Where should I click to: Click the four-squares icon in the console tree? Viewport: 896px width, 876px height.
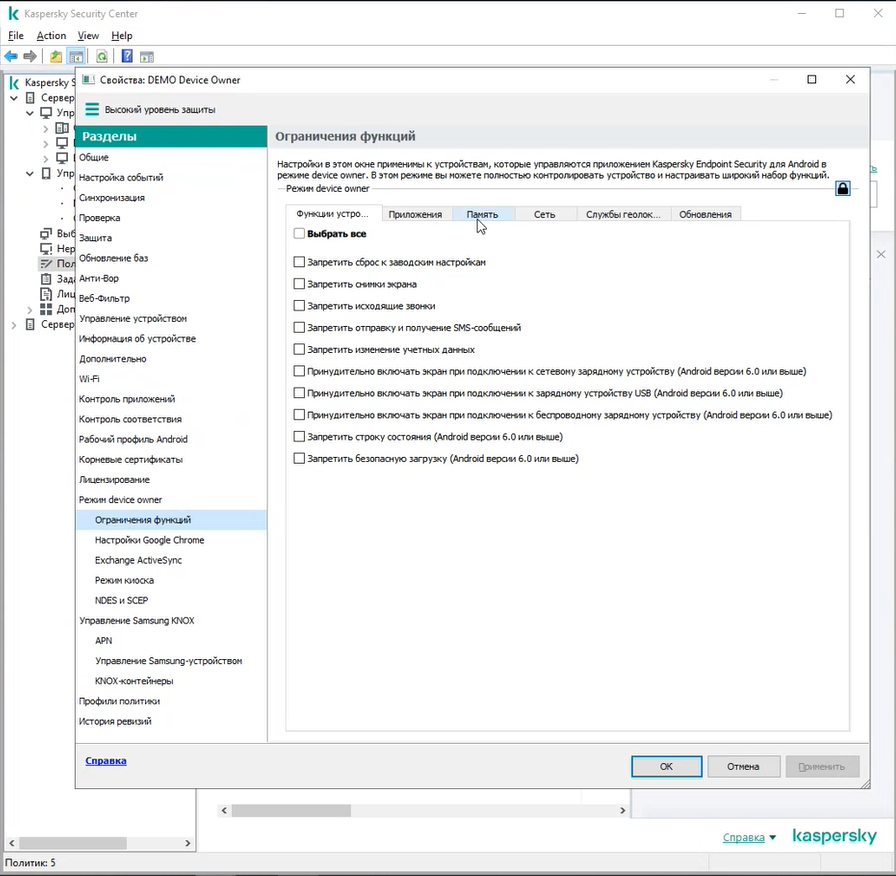tap(46, 309)
